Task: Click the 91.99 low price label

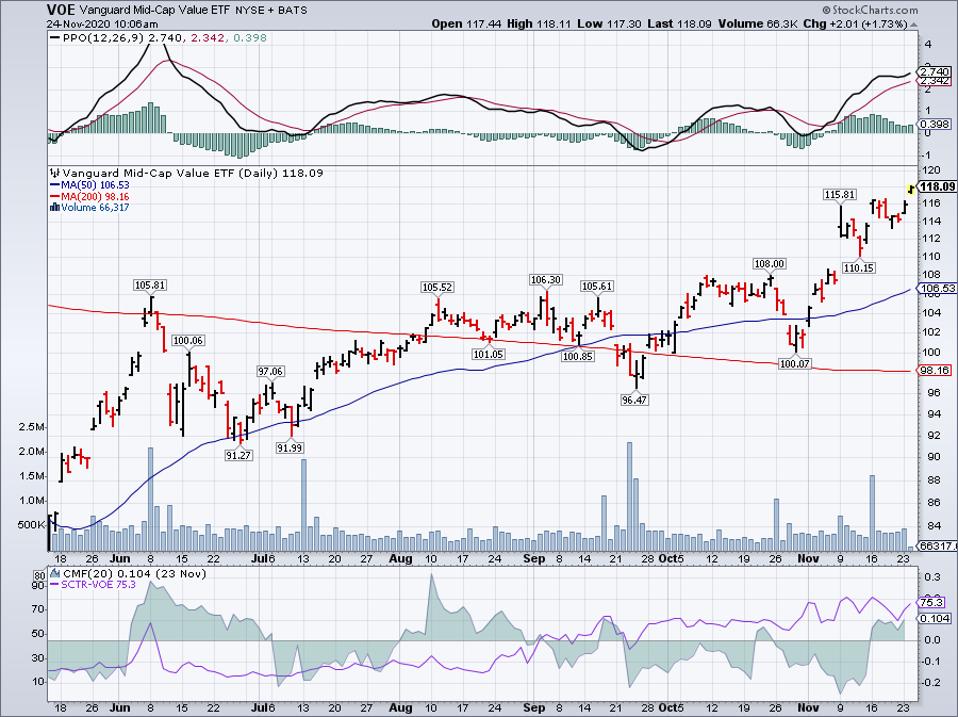Action: pos(290,448)
